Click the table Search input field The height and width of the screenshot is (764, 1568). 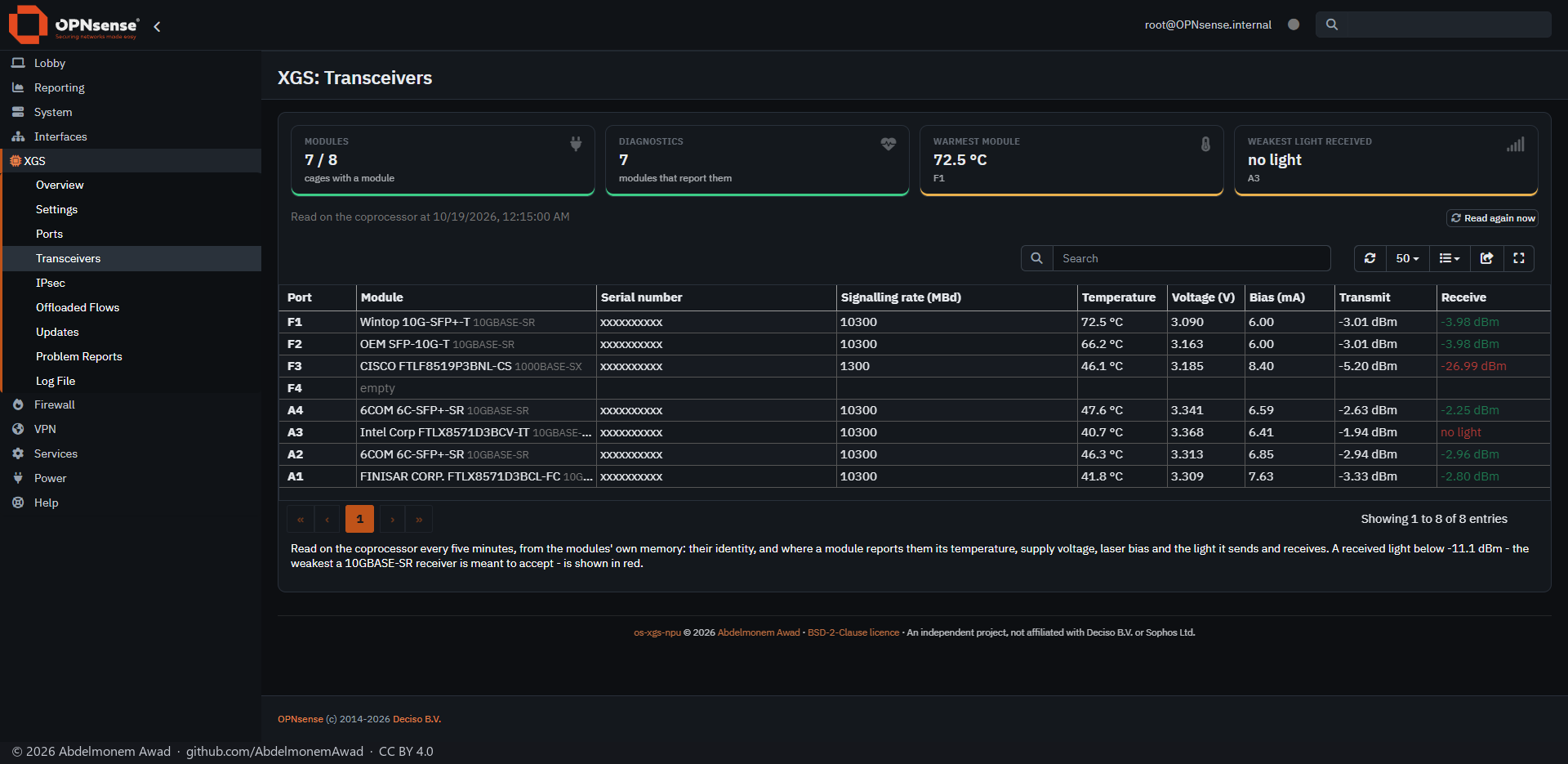pos(1192,258)
